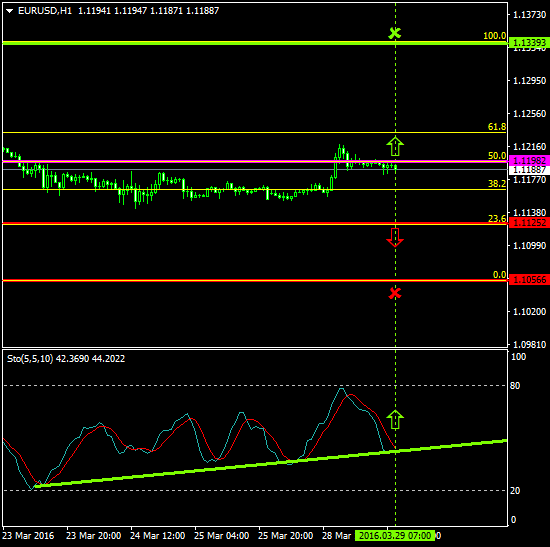This screenshot has width=550, height=547.
Task: Click the 23 Mar 20:00 time axis label
Action: [x=94, y=536]
